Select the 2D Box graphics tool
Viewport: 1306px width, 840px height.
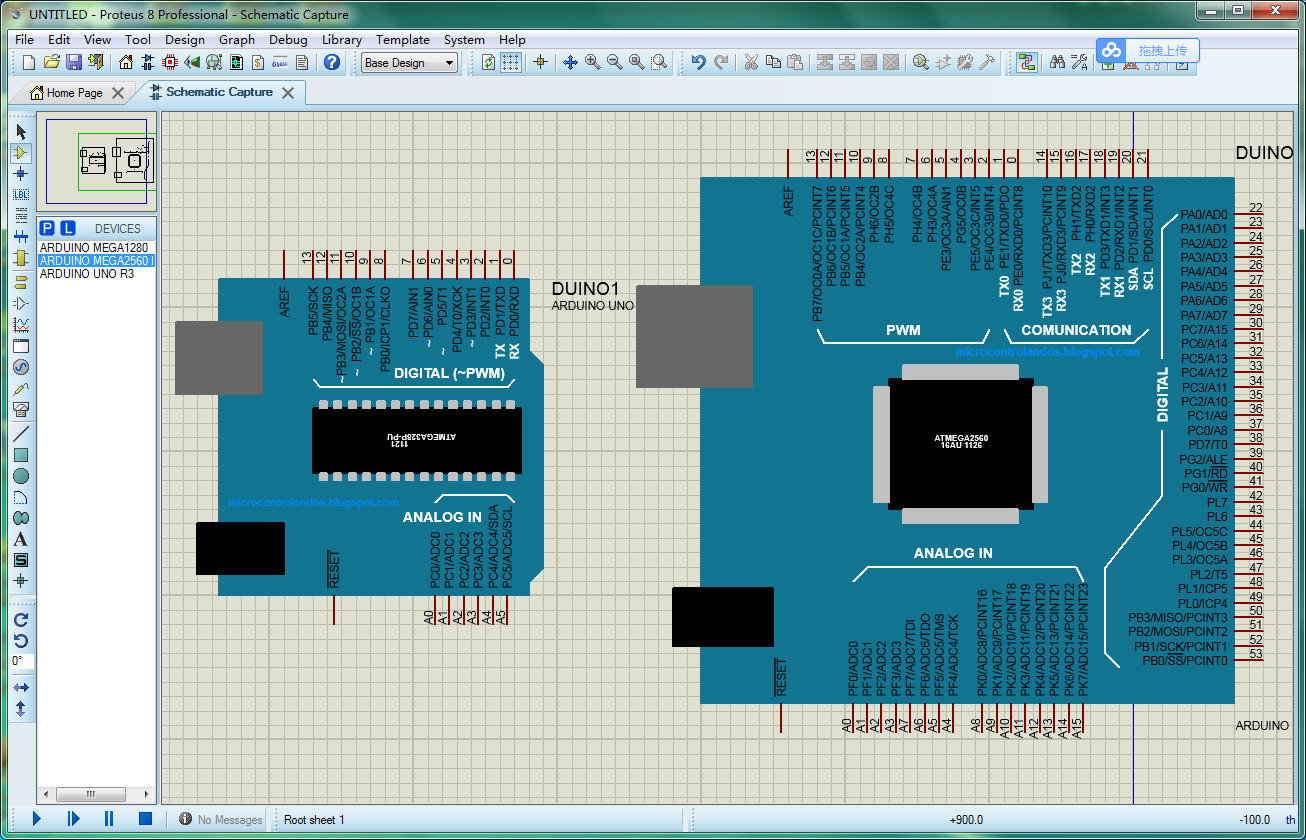pyautogui.click(x=21, y=455)
